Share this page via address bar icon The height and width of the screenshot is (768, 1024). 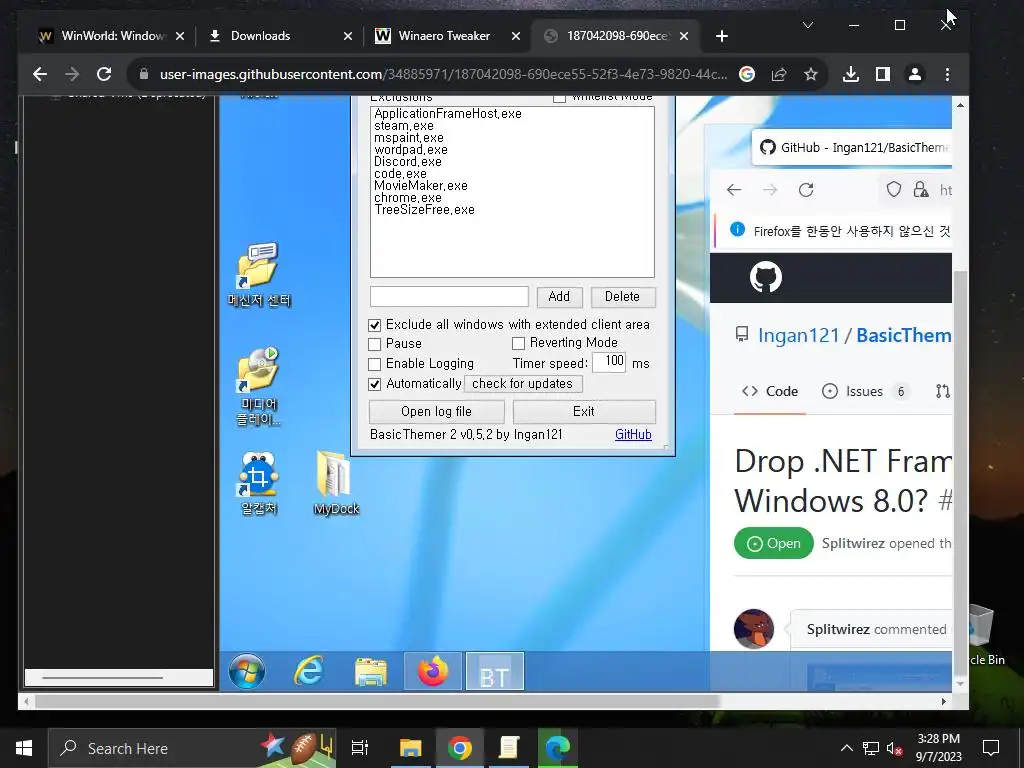point(778,74)
